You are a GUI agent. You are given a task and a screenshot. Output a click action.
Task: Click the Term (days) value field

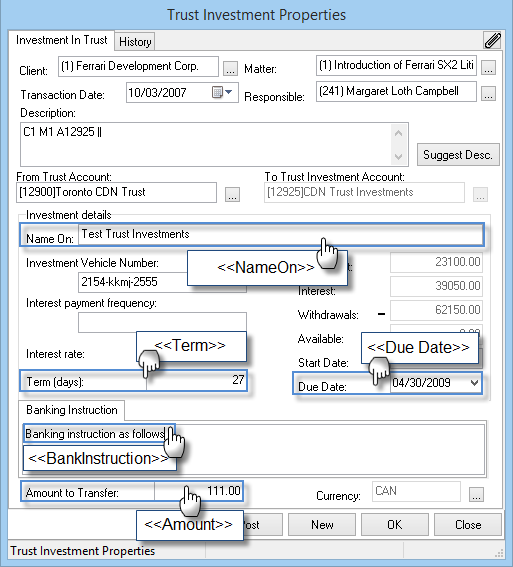point(196,380)
